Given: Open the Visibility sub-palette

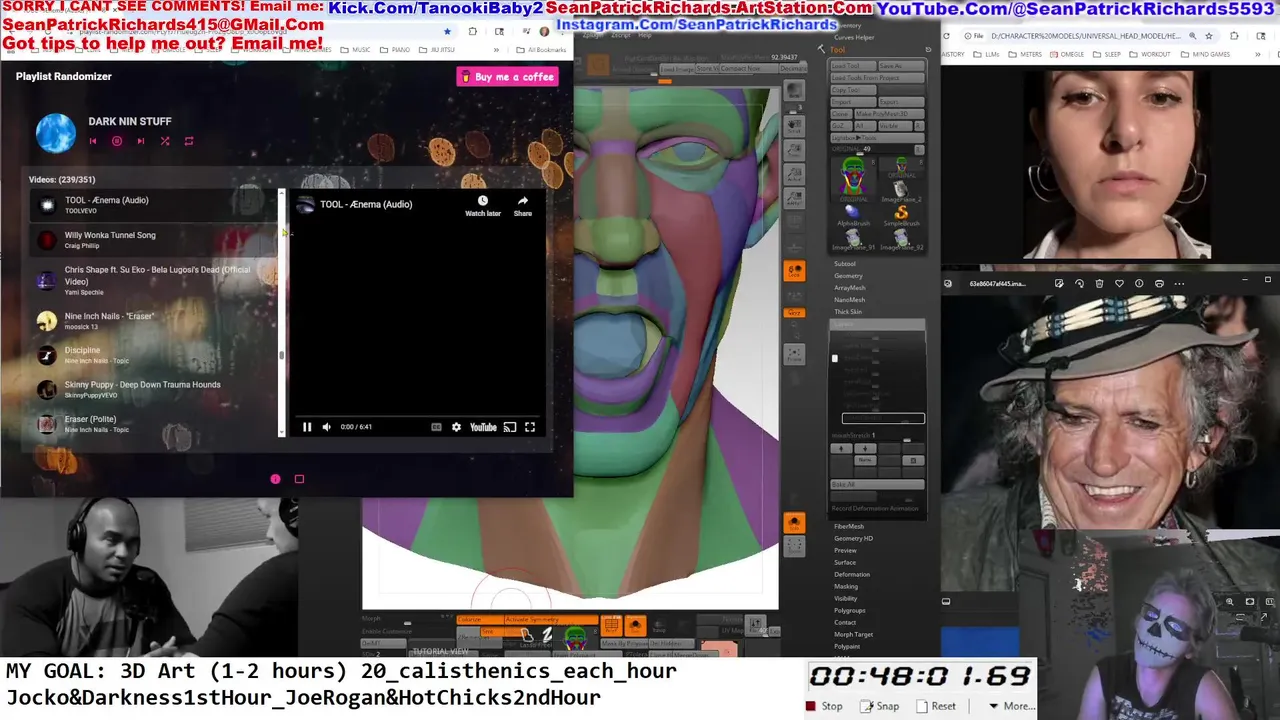Looking at the screenshot, I should point(846,598).
